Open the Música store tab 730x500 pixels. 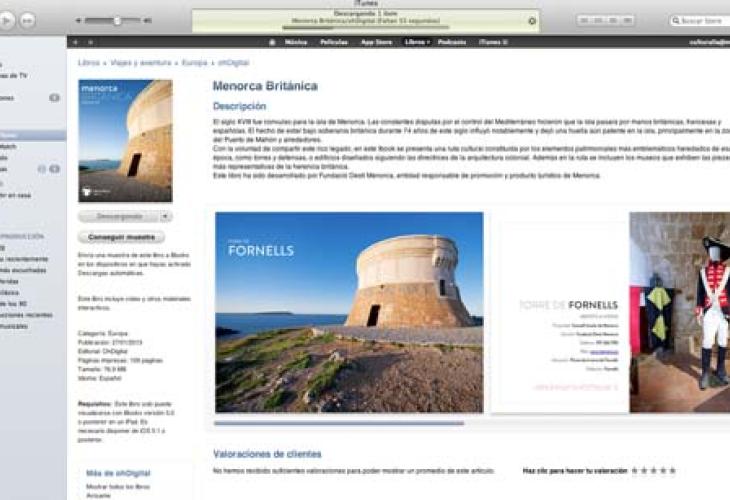[296, 42]
